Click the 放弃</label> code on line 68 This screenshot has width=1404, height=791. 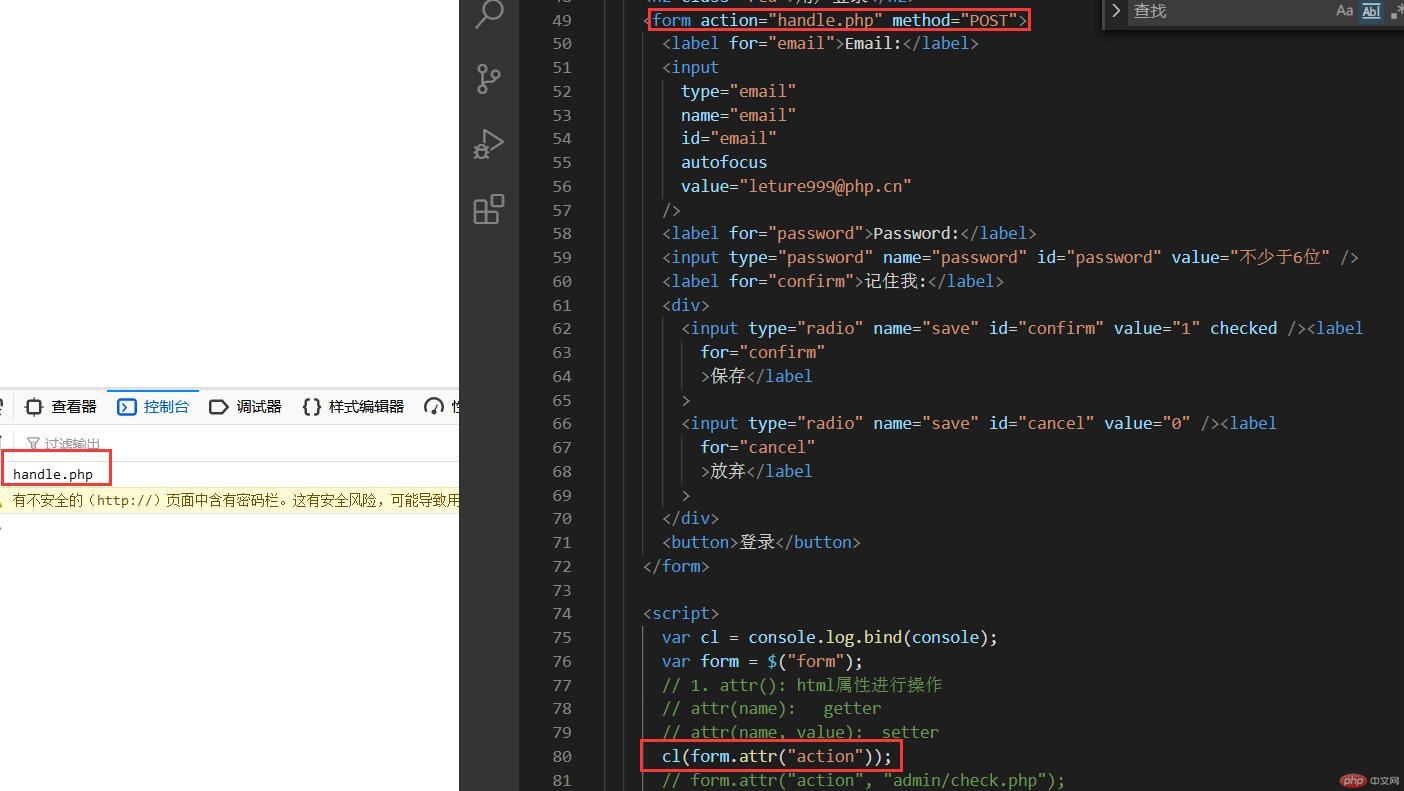coord(757,471)
